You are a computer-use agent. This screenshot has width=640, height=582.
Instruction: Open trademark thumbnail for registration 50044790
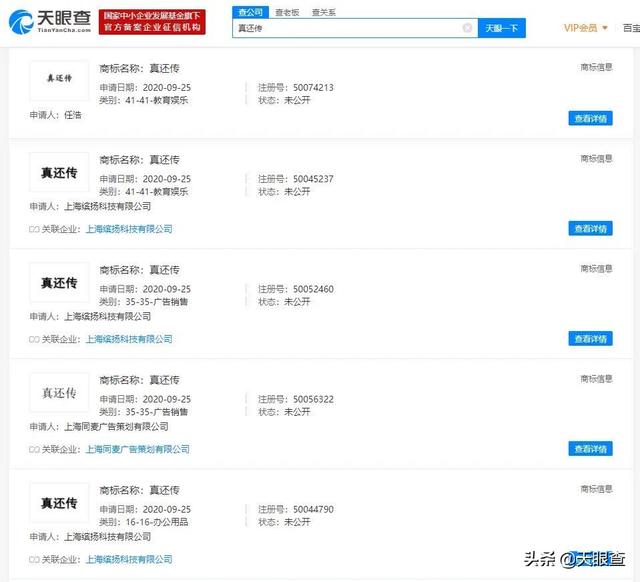point(59,502)
